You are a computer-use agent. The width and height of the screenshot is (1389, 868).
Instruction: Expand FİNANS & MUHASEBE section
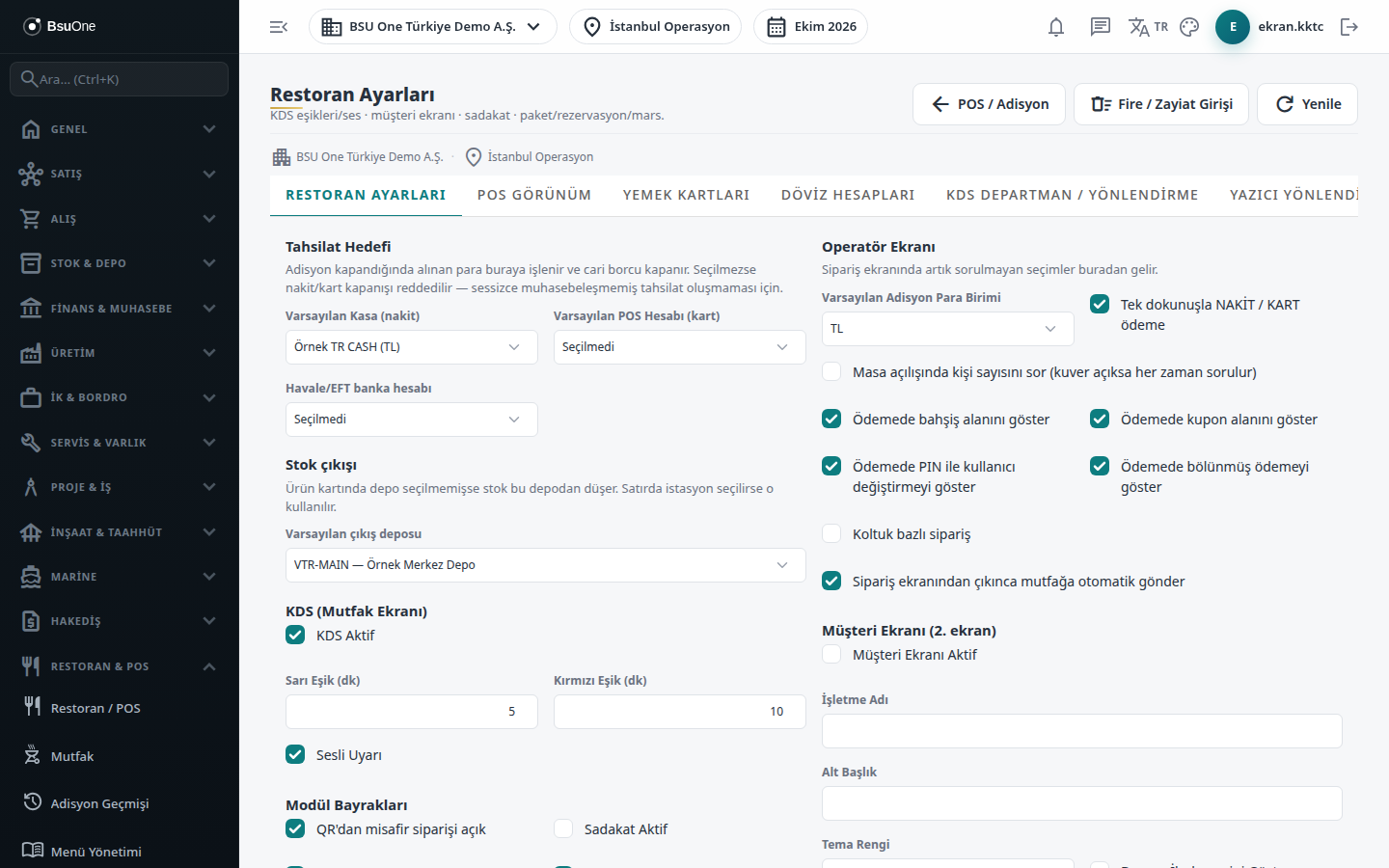(x=120, y=309)
